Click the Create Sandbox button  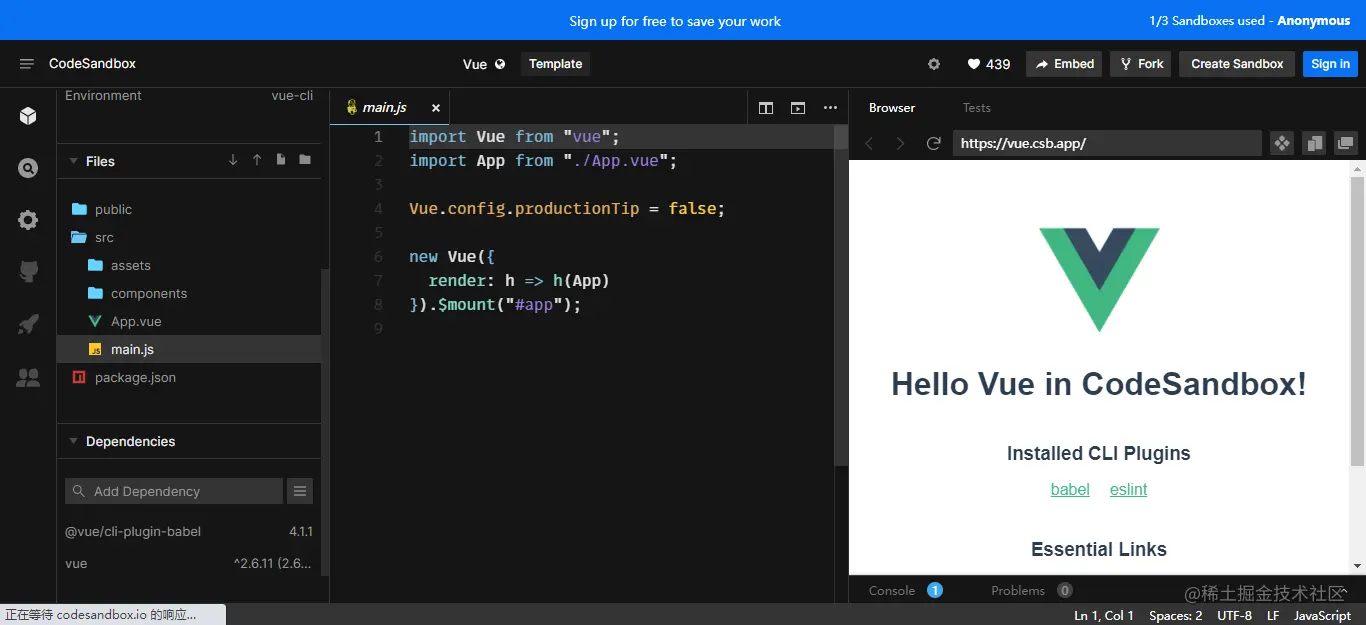(x=1237, y=64)
